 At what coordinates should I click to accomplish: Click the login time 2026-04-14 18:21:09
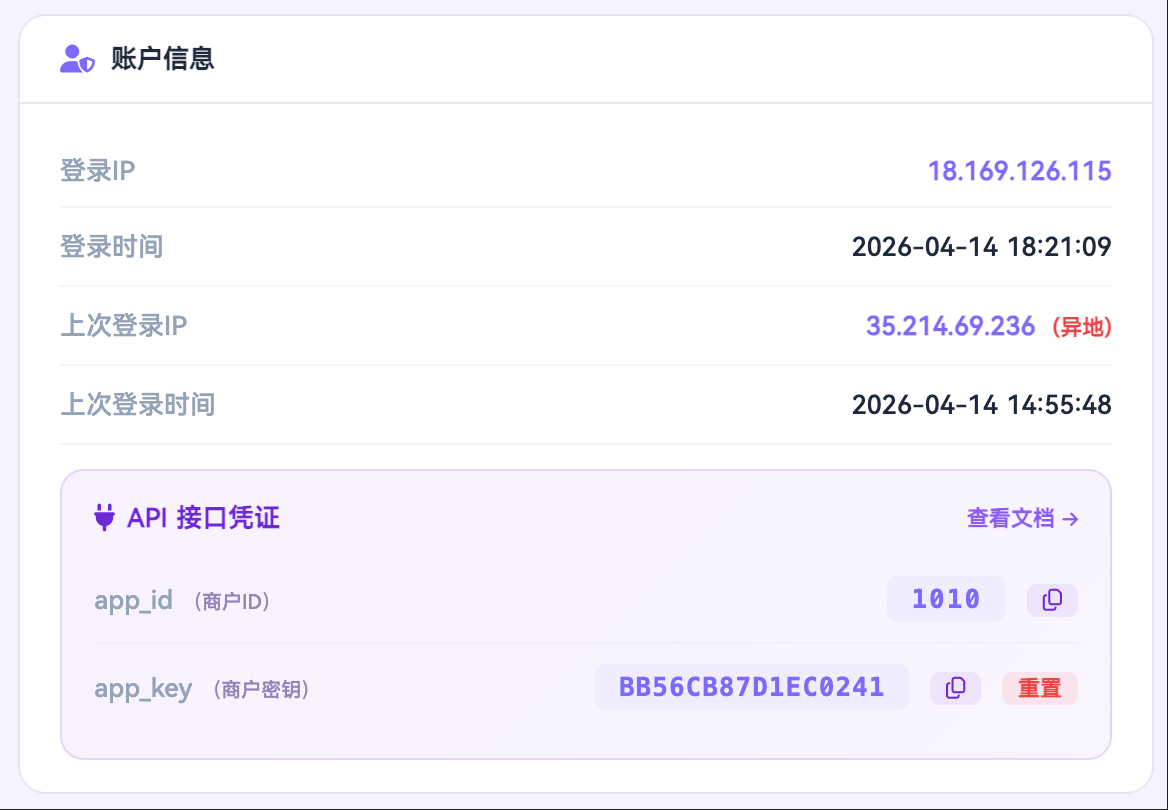(981, 247)
